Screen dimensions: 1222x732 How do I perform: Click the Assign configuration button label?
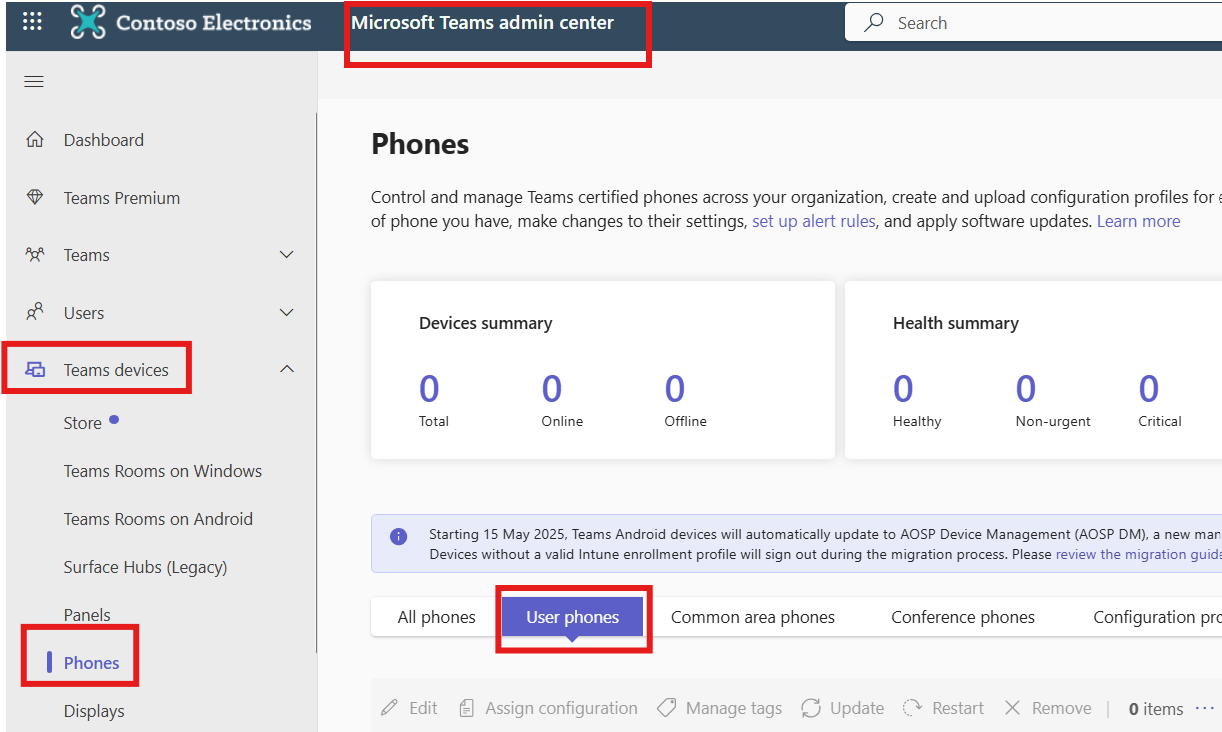point(561,708)
